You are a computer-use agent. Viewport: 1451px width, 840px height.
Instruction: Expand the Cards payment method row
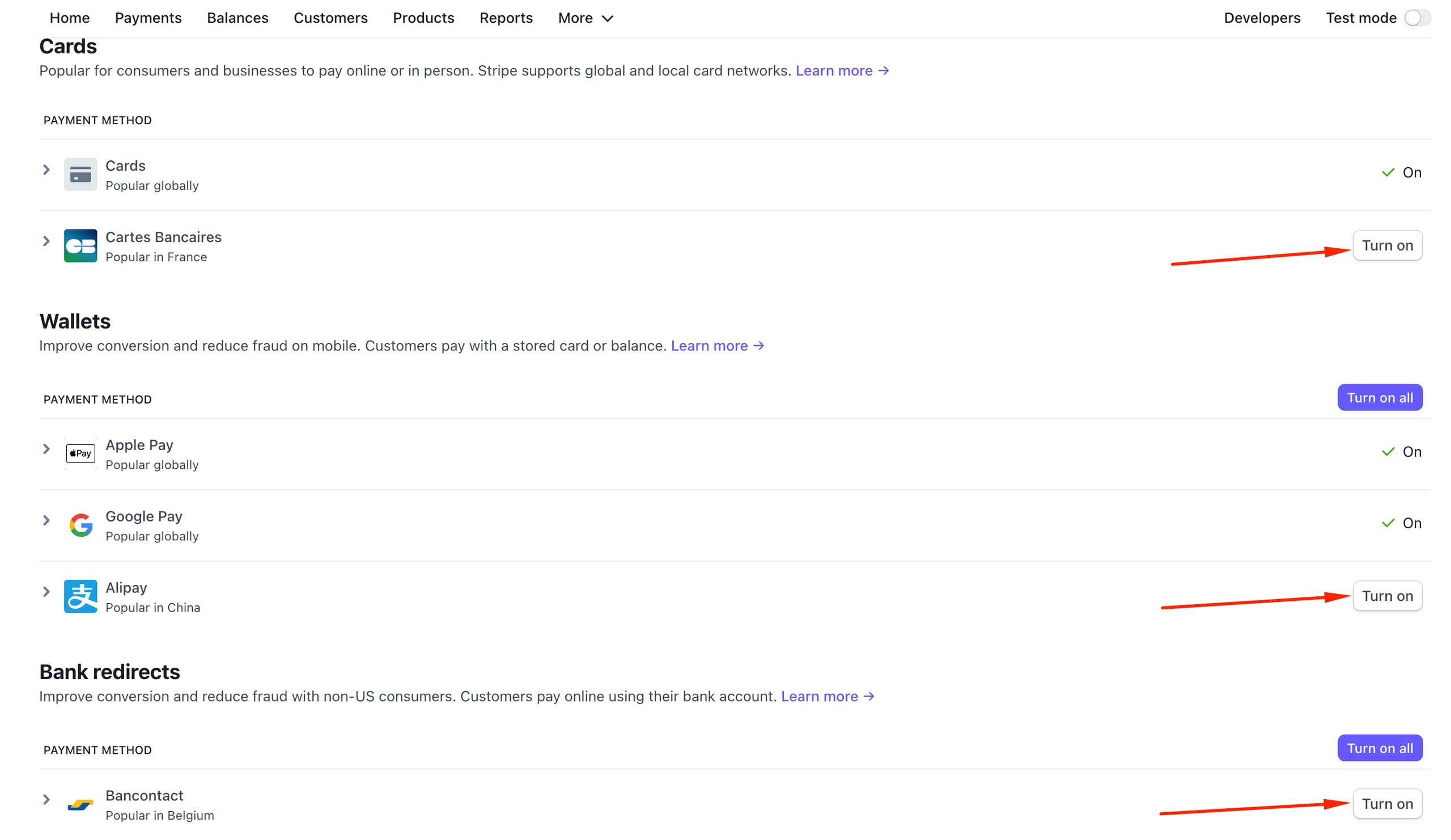pyautogui.click(x=46, y=169)
